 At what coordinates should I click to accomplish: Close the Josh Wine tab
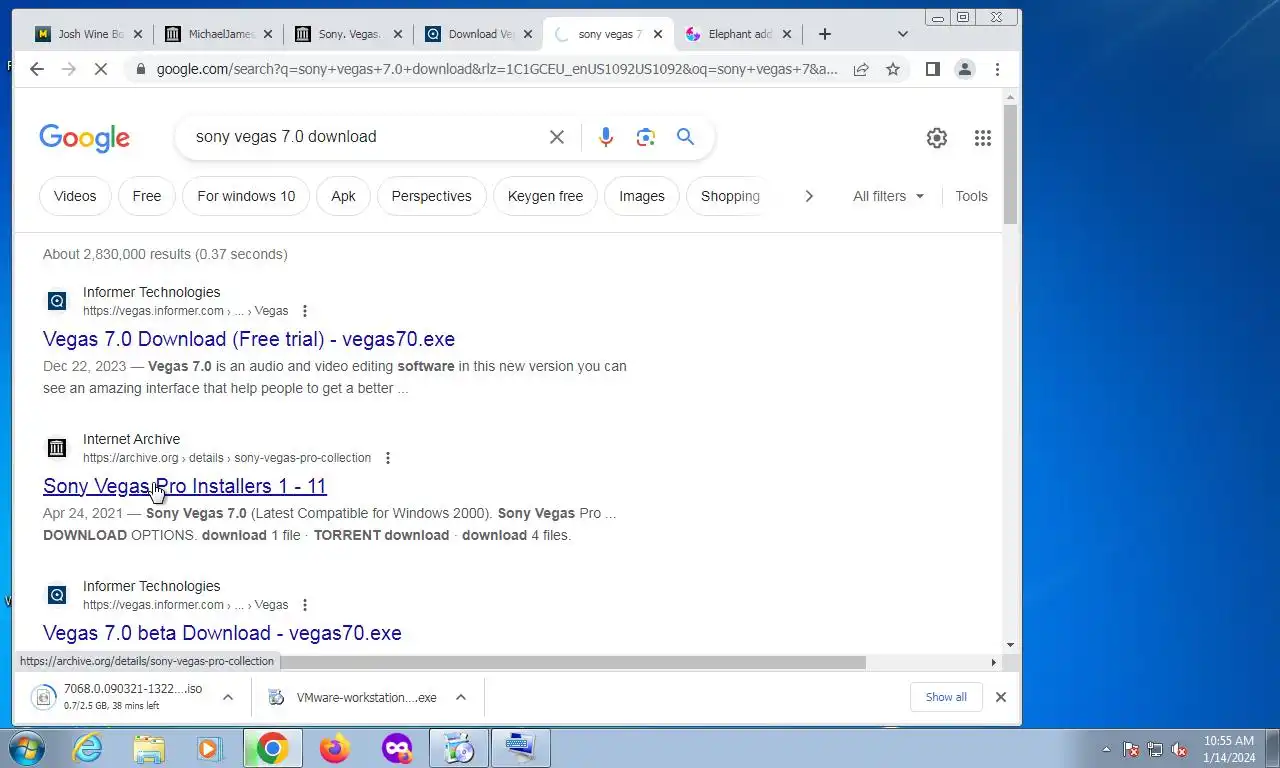(138, 34)
